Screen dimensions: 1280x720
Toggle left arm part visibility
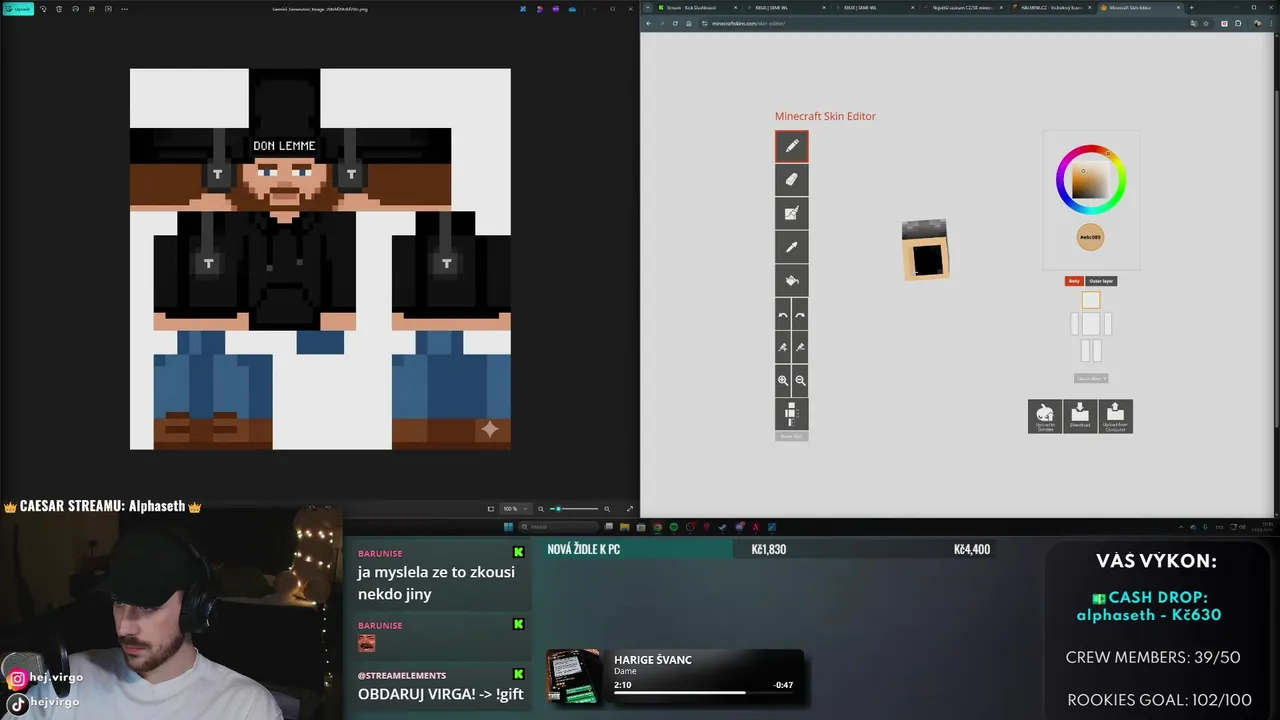[x=1075, y=324]
